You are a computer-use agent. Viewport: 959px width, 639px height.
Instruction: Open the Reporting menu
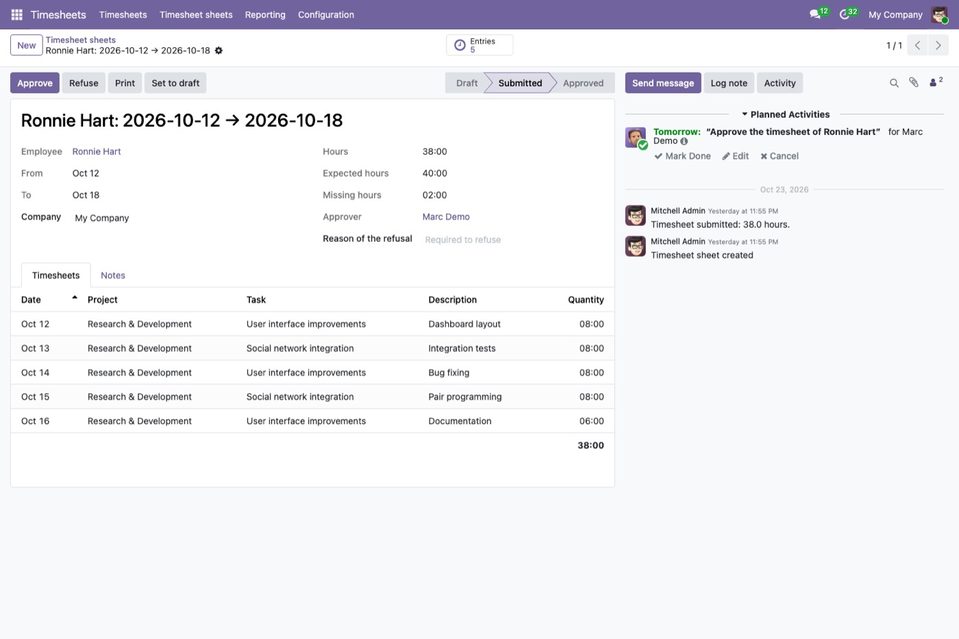pyautogui.click(x=265, y=15)
